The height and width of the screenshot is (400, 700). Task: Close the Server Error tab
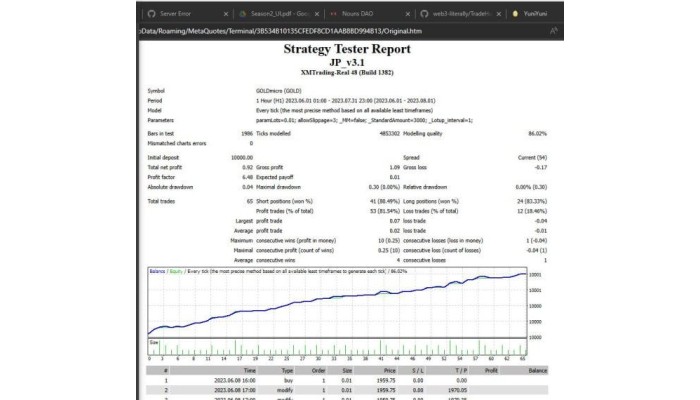(227, 14)
